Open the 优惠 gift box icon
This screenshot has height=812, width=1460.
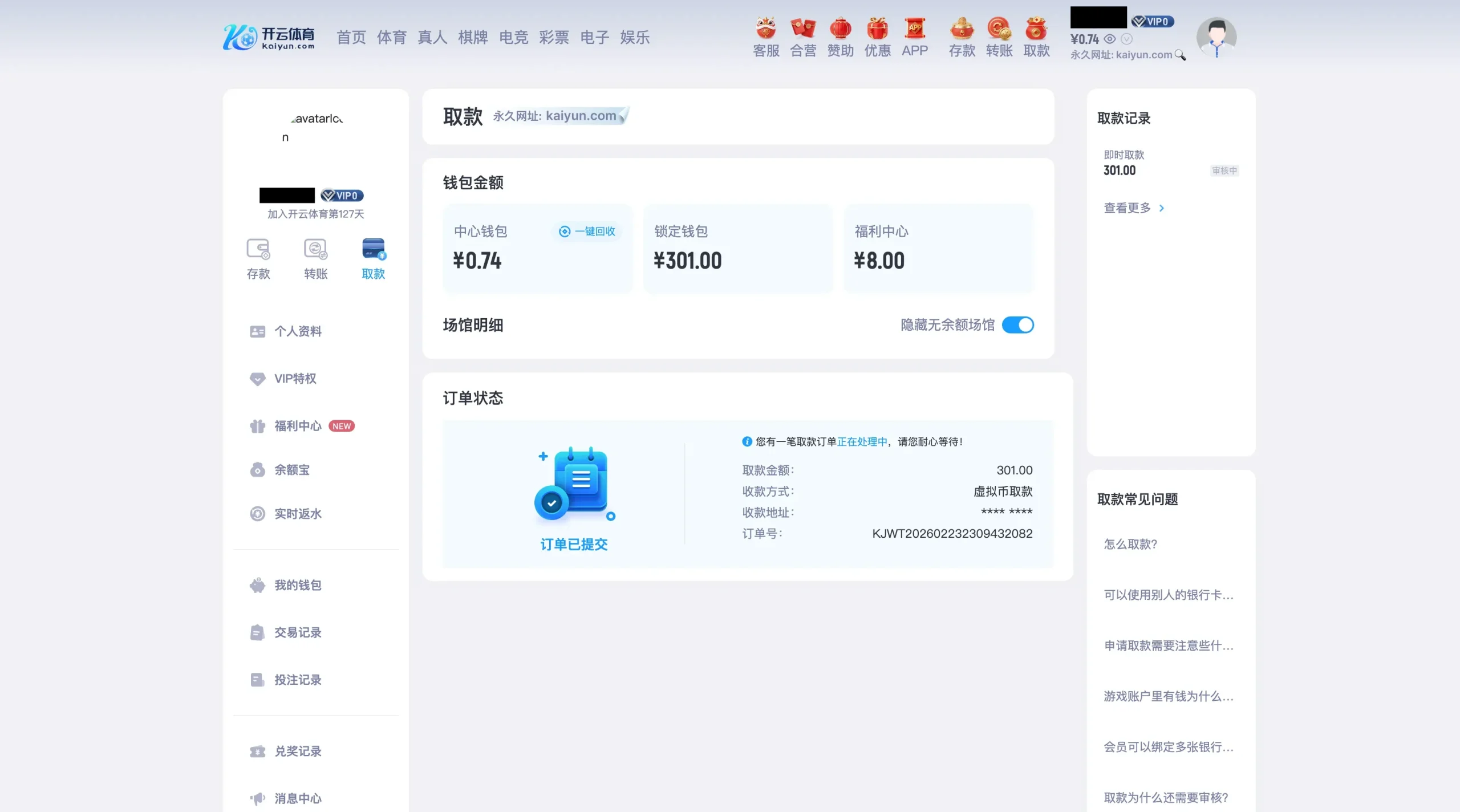click(877, 36)
